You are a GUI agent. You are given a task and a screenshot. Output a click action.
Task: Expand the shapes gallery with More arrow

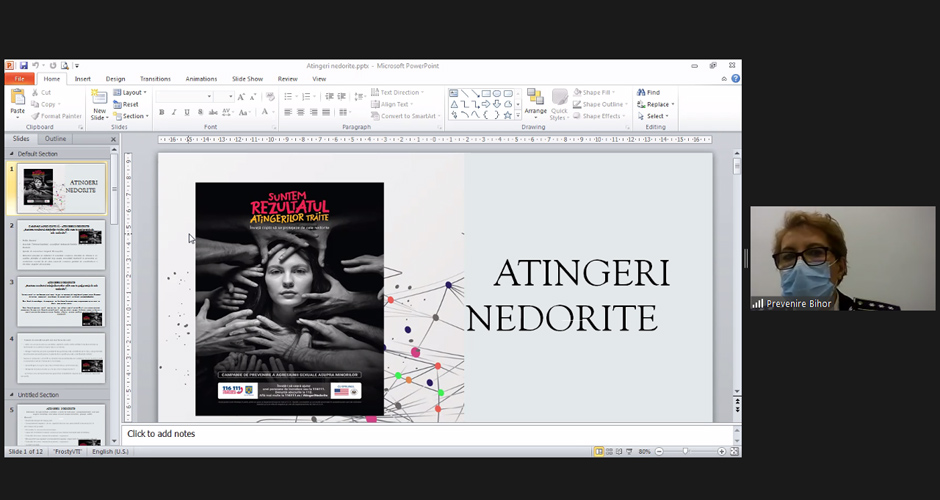click(518, 115)
